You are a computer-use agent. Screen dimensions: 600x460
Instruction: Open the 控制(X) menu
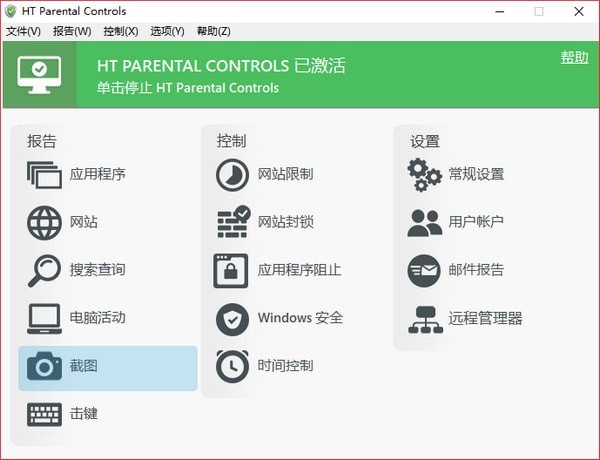[x=121, y=31]
